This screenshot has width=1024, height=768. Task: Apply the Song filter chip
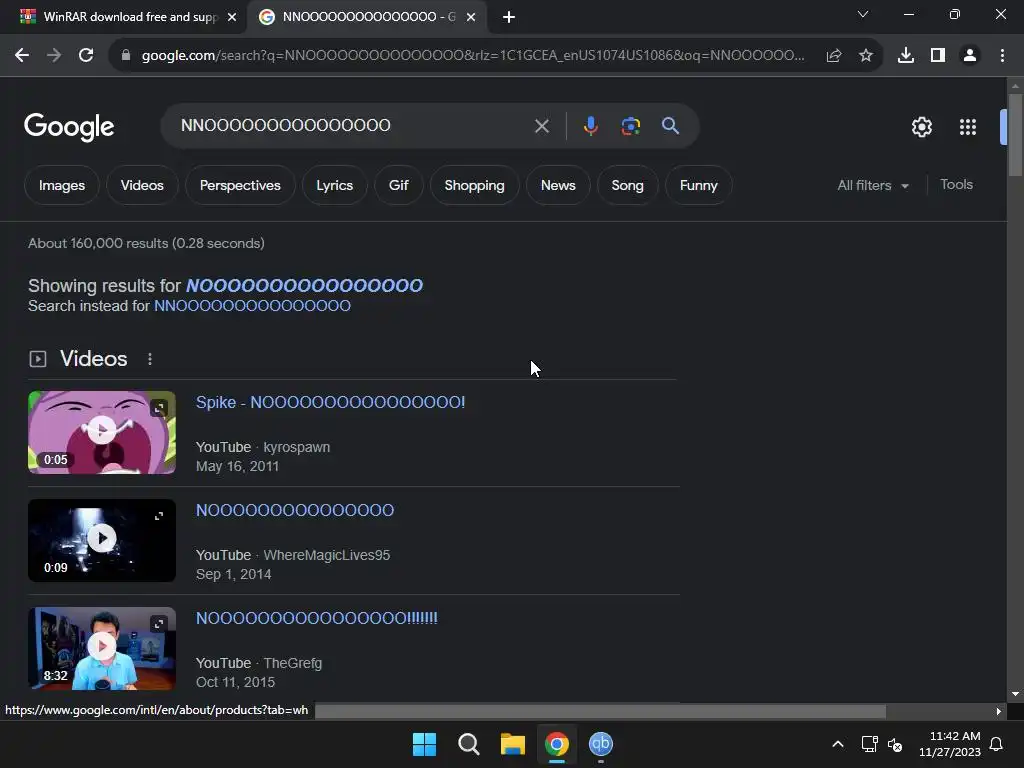click(x=627, y=185)
